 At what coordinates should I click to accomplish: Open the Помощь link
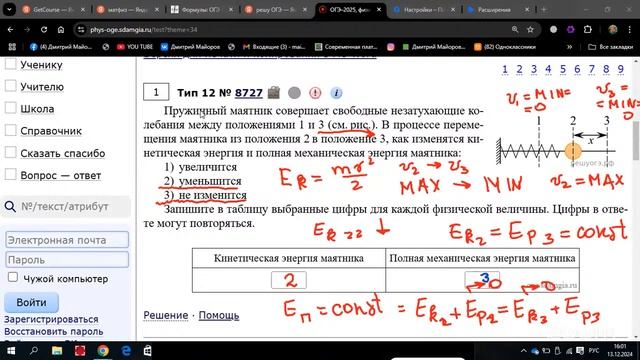[219, 316]
